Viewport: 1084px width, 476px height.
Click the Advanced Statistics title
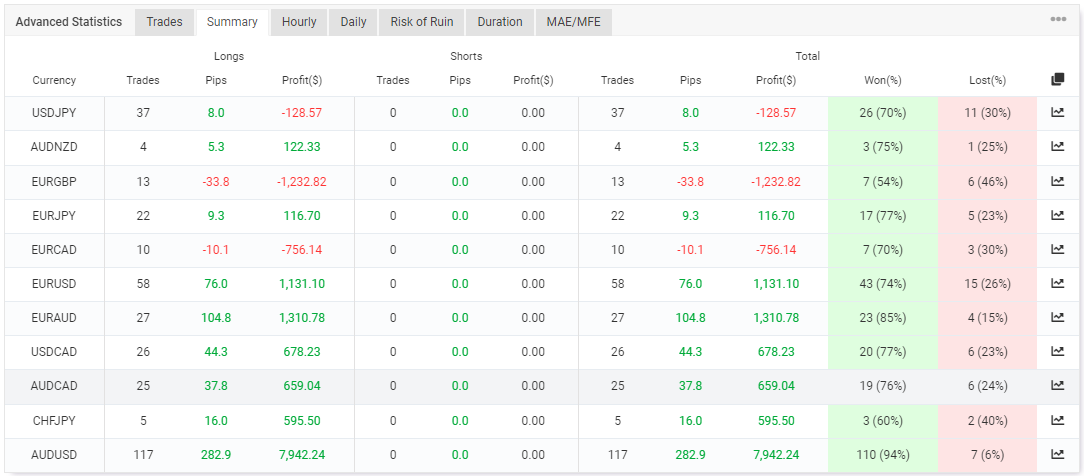point(68,22)
